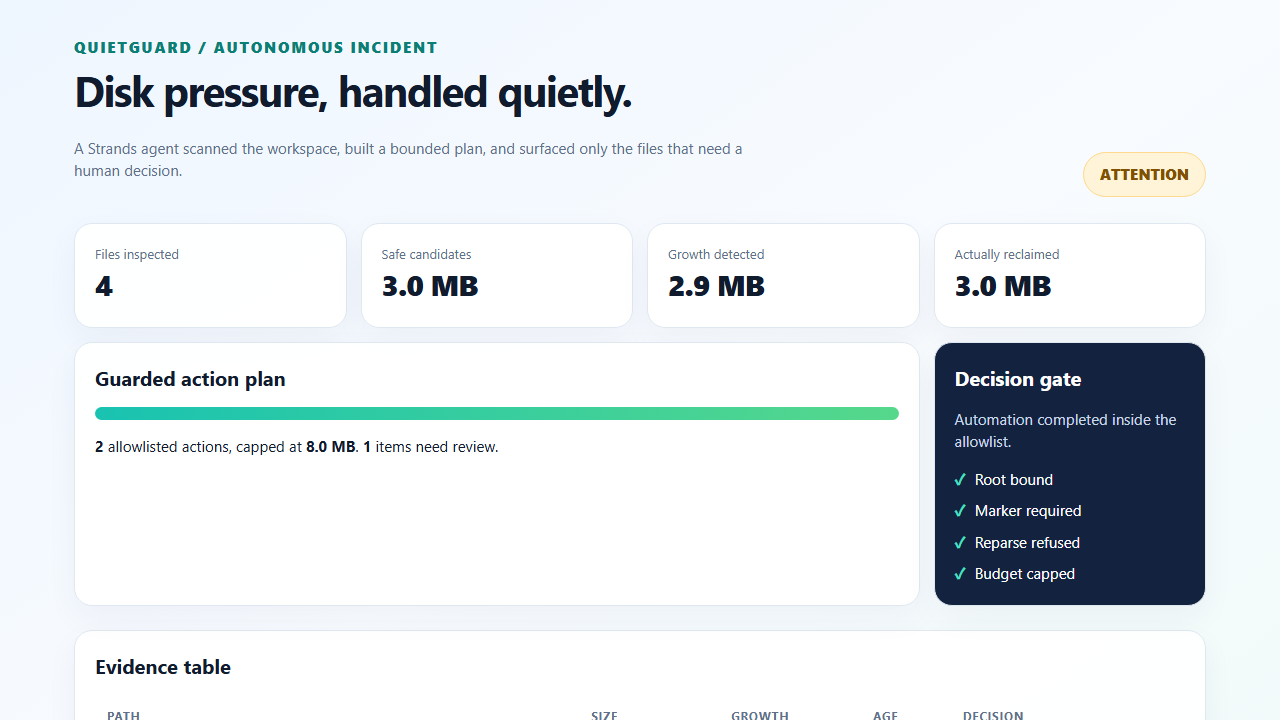The height and width of the screenshot is (720, 1280).
Task: Select the "Root bound" gate item text
Action: click(1014, 480)
